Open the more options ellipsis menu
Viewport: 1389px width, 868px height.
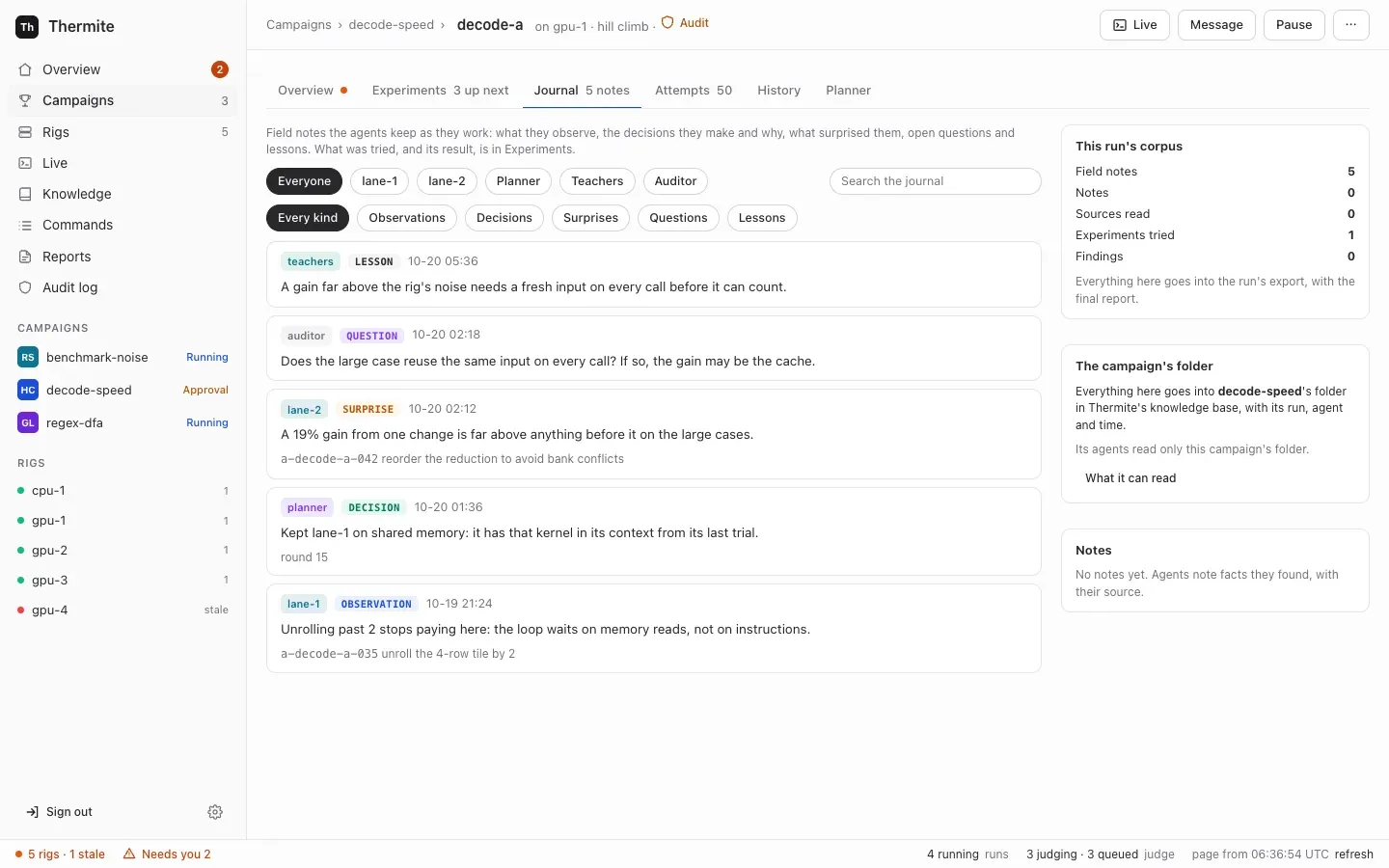(x=1350, y=25)
